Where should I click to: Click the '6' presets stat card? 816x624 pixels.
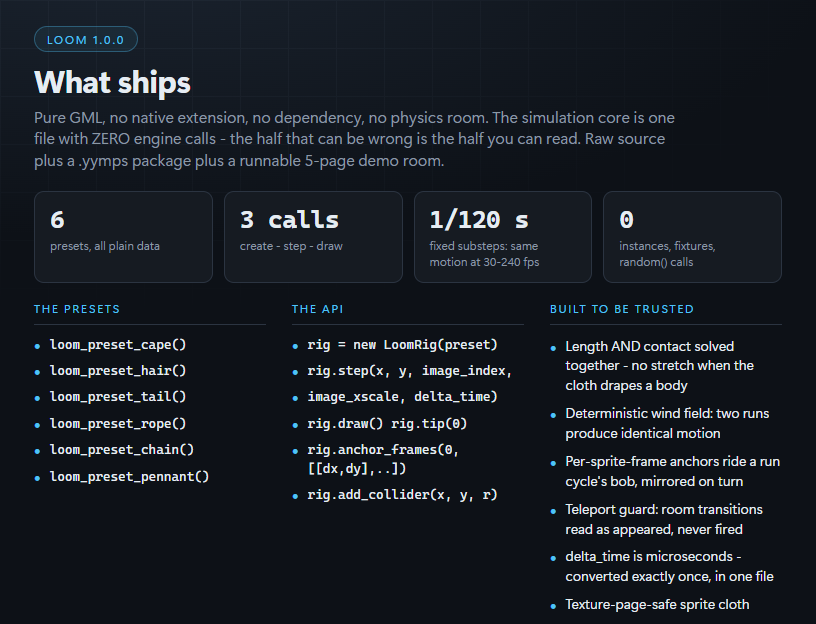(x=123, y=237)
